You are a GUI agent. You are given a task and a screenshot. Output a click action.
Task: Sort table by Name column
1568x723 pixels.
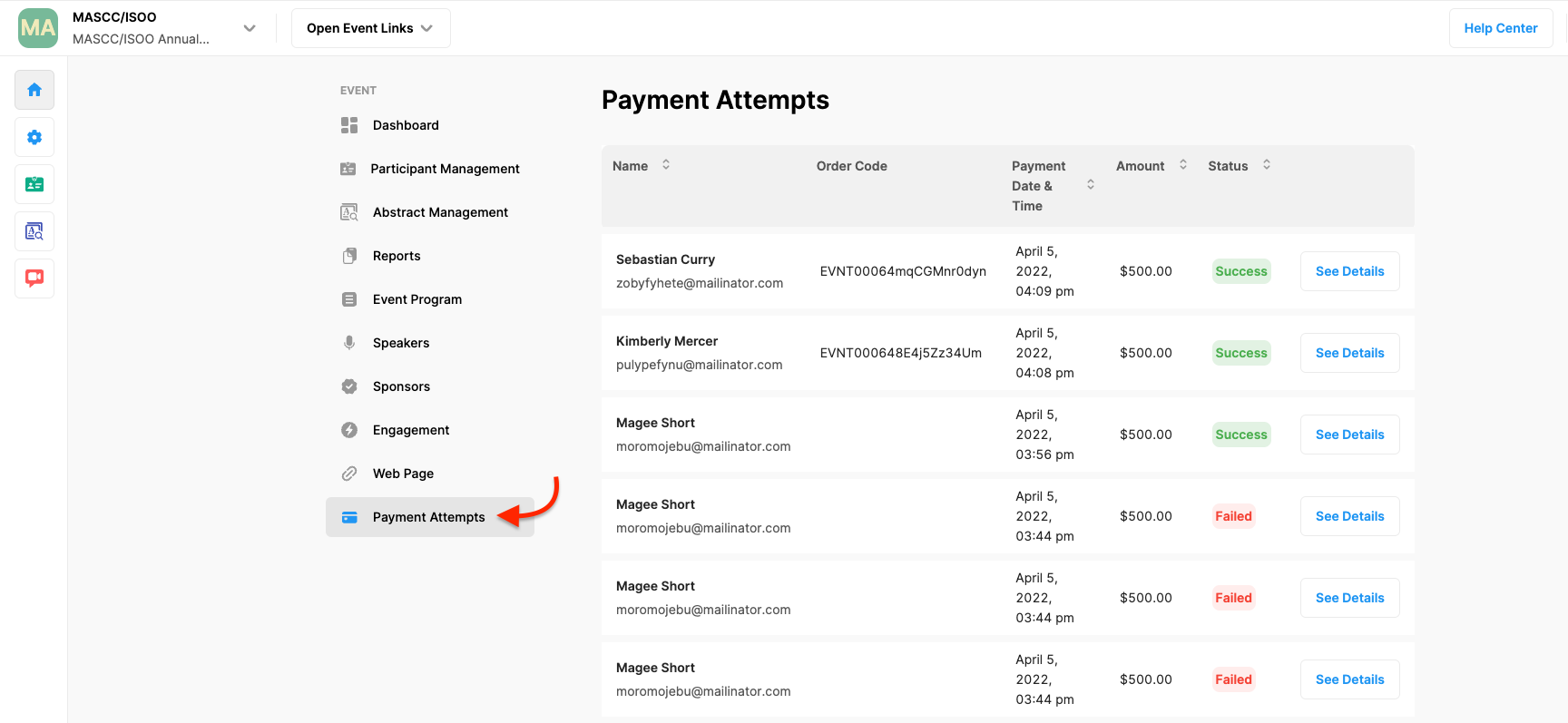[x=666, y=165]
